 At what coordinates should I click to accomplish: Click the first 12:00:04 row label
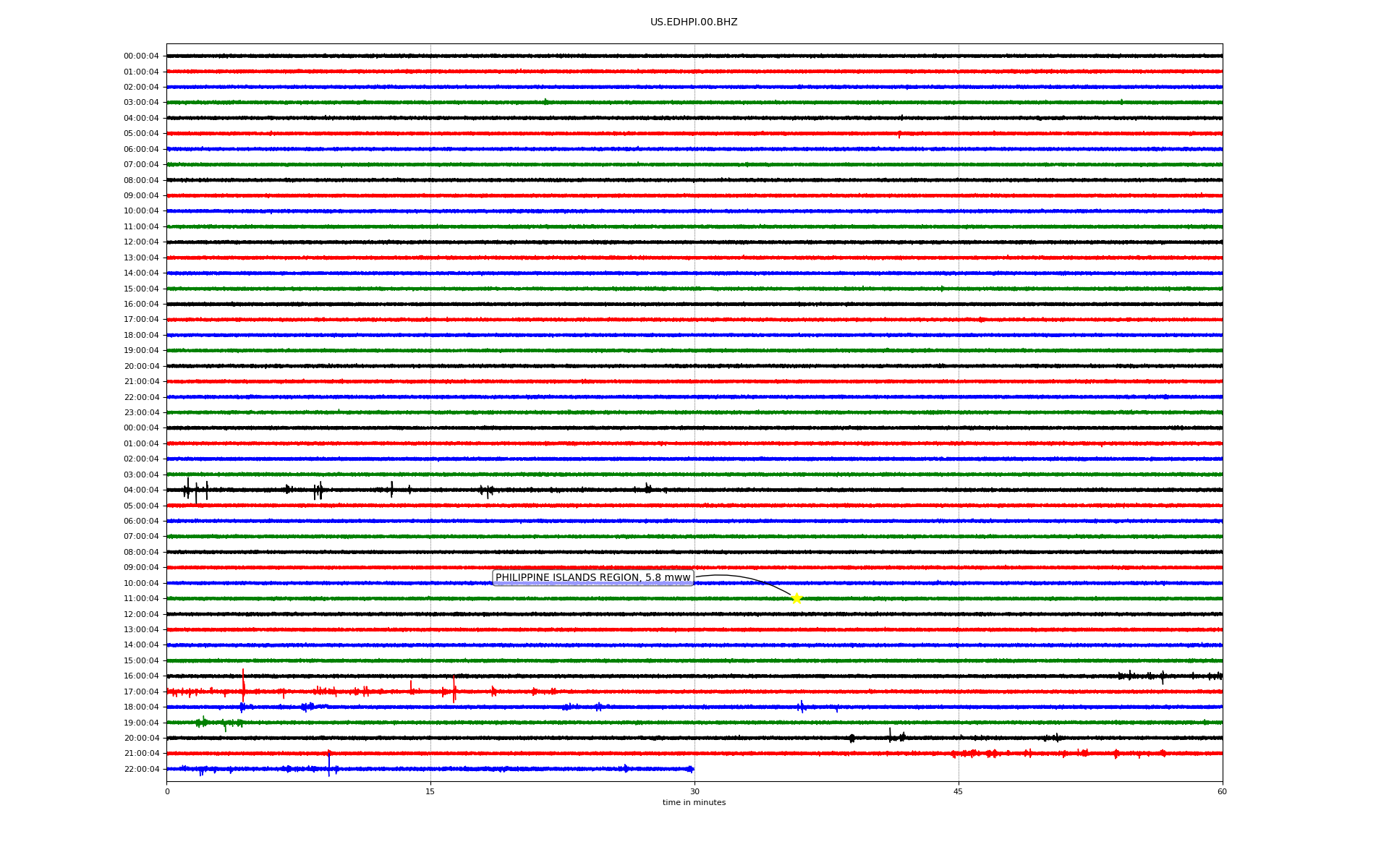[x=141, y=242]
